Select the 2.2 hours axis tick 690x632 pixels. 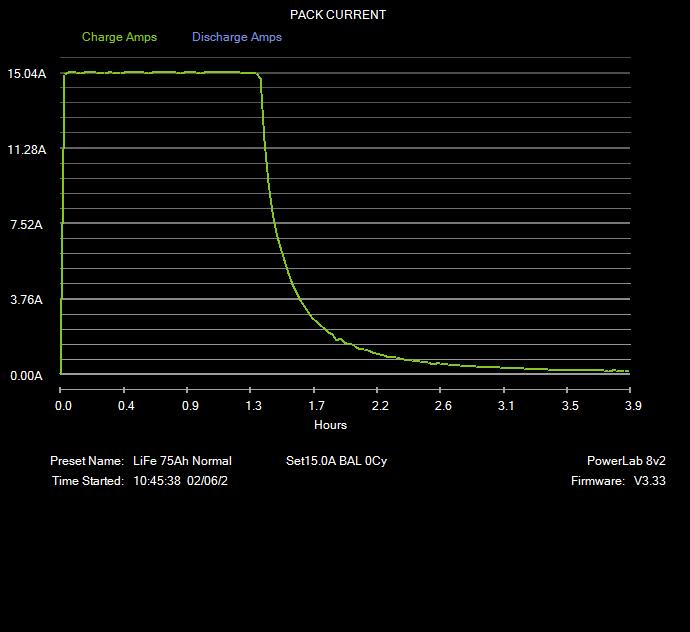tap(380, 406)
